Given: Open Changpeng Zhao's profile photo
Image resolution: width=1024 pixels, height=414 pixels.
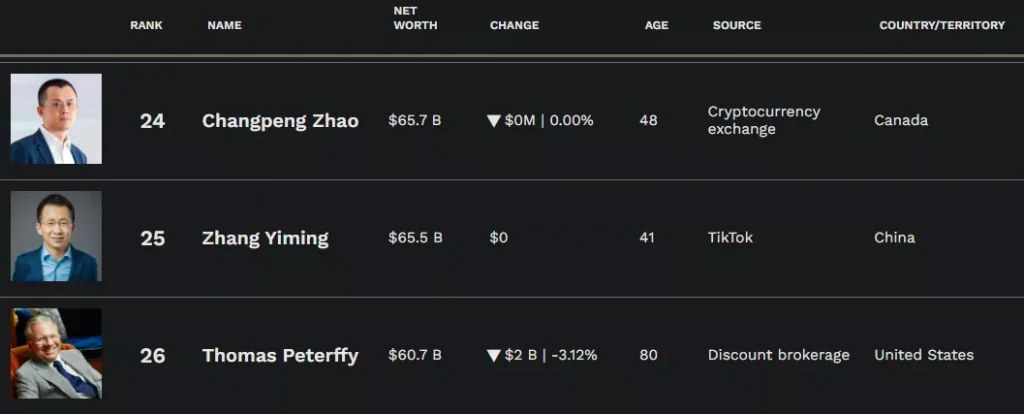Looking at the screenshot, I should [56, 119].
